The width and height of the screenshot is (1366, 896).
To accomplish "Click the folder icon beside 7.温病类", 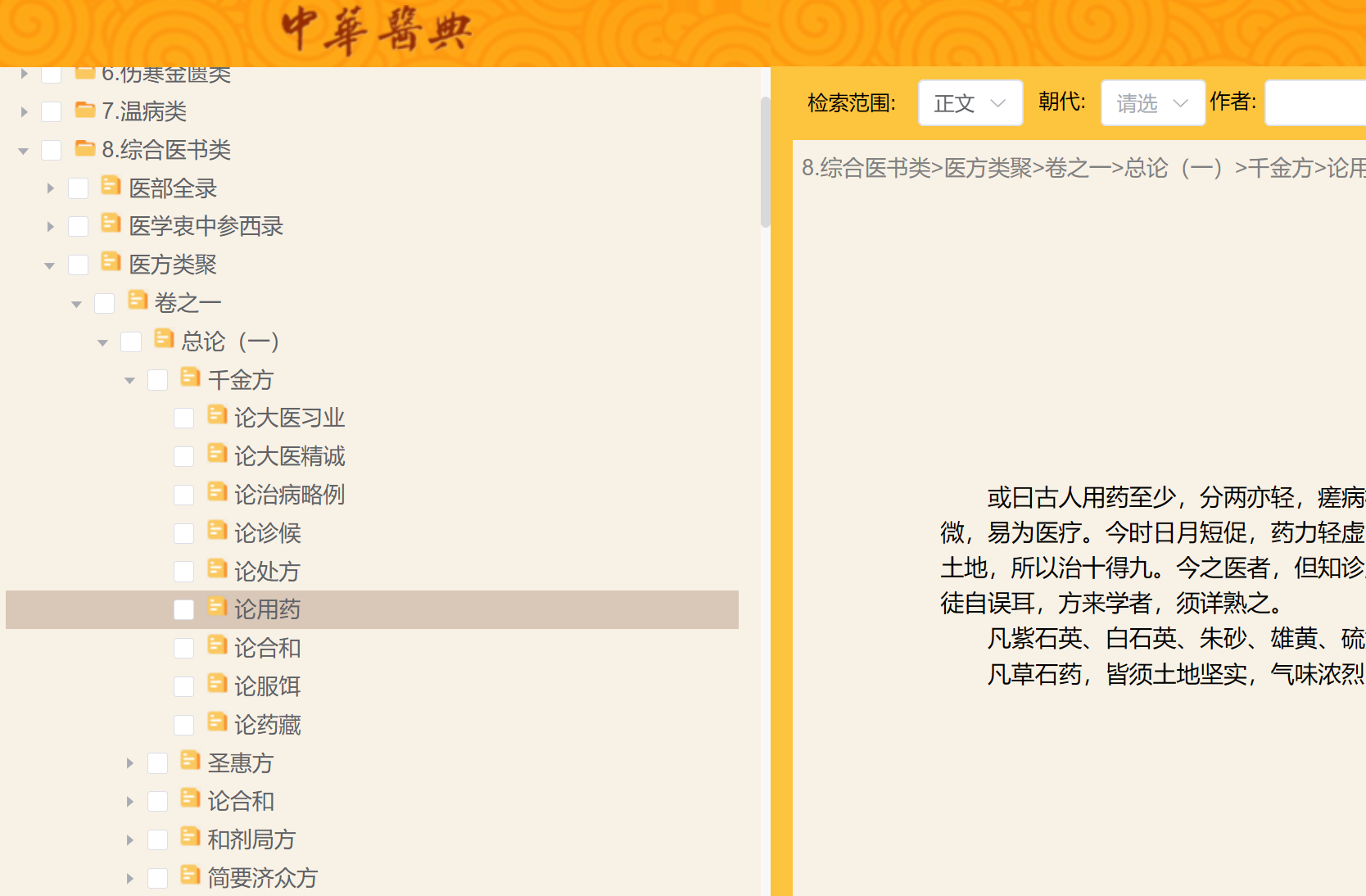I will pyautogui.click(x=85, y=110).
